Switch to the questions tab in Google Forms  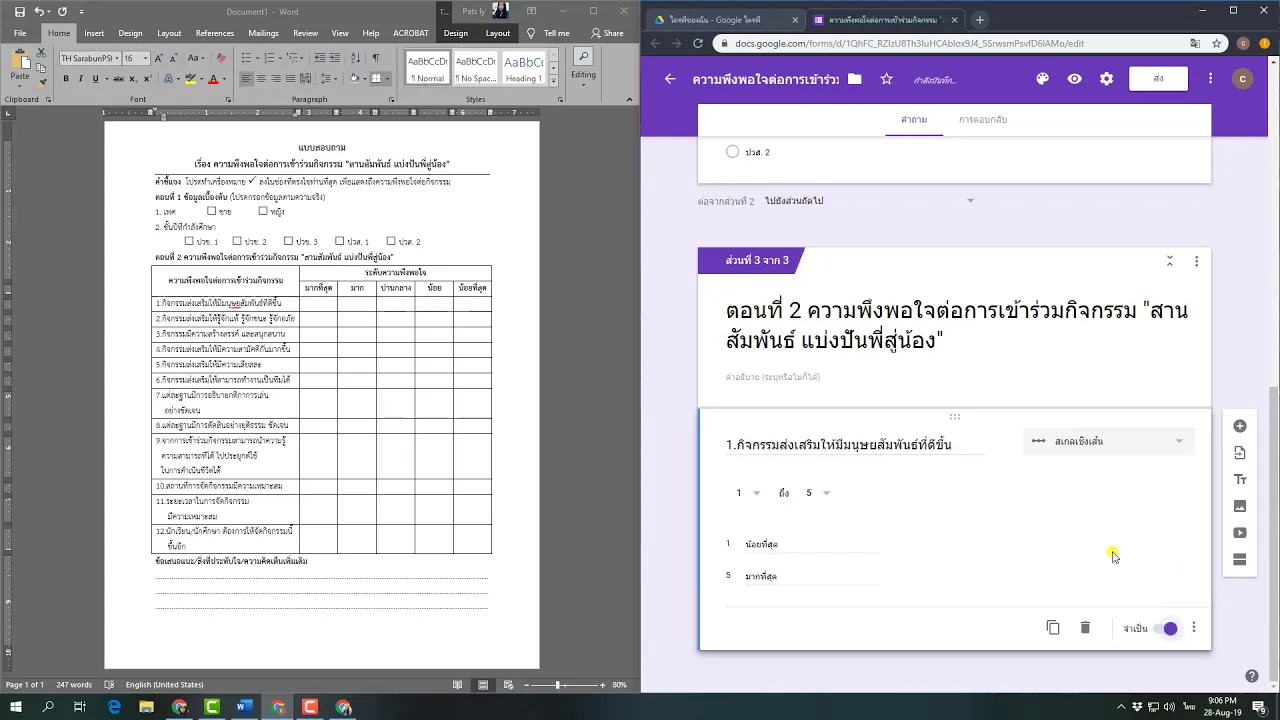[913, 120]
